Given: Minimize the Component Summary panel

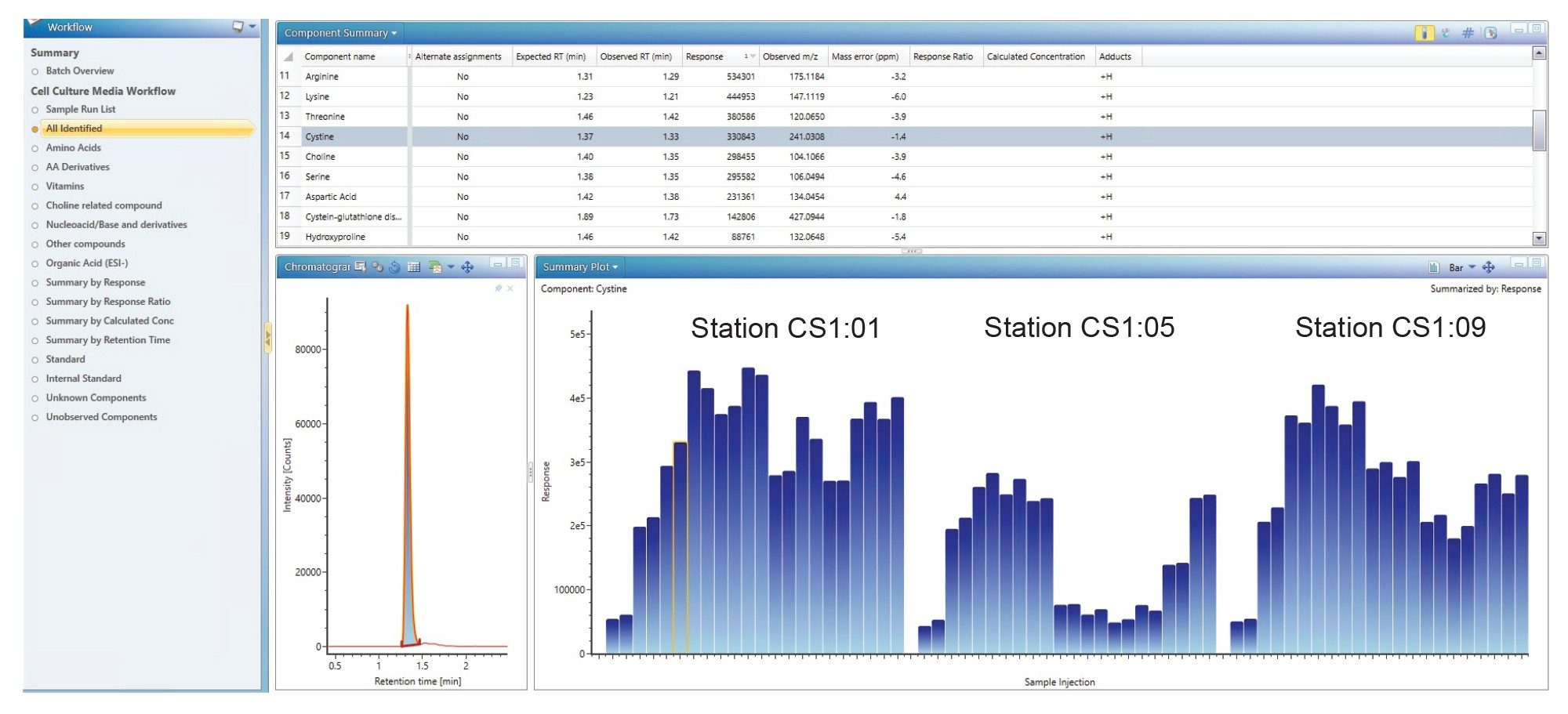Looking at the screenshot, I should pos(1519,29).
